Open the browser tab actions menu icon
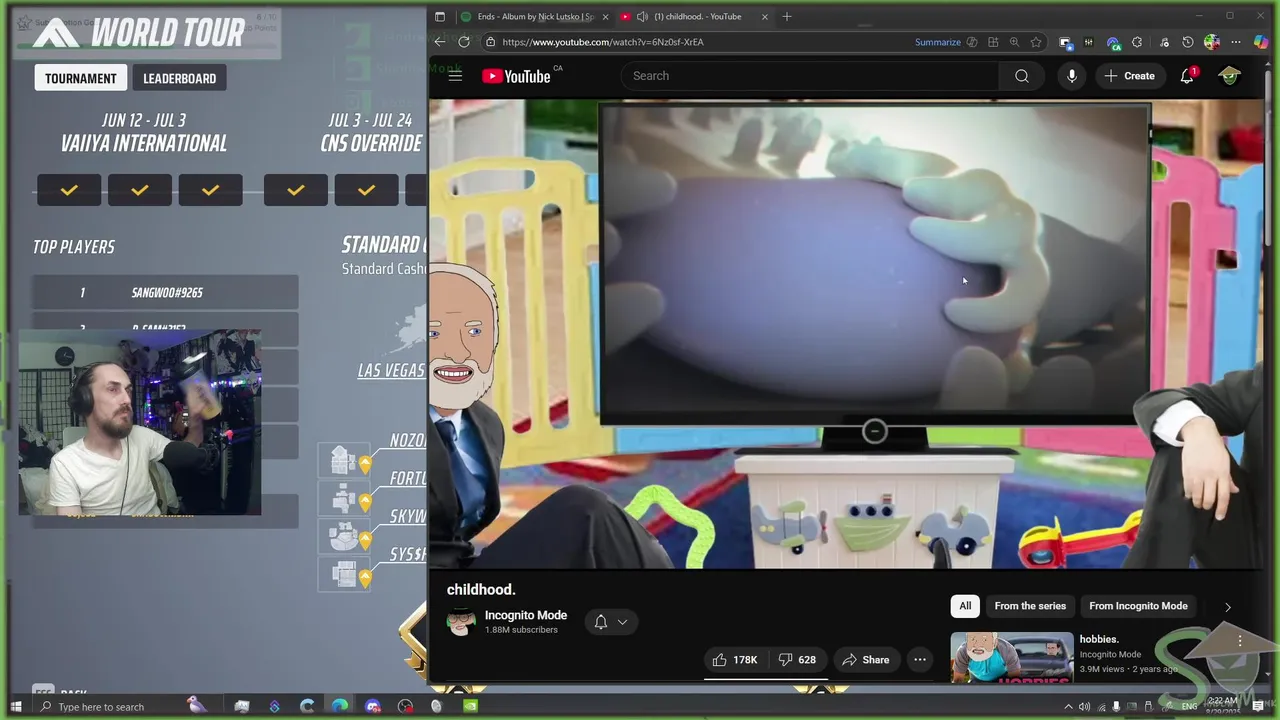The image size is (1280, 720). (440, 16)
